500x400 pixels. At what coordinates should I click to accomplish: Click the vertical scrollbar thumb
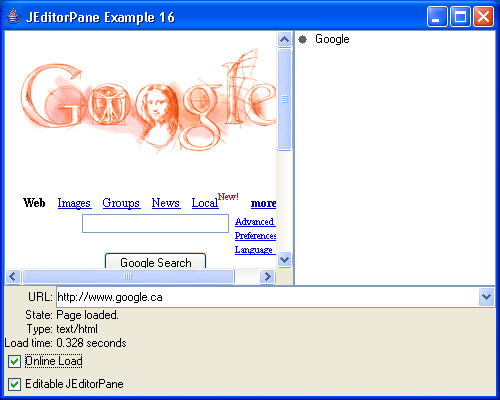pos(284,99)
